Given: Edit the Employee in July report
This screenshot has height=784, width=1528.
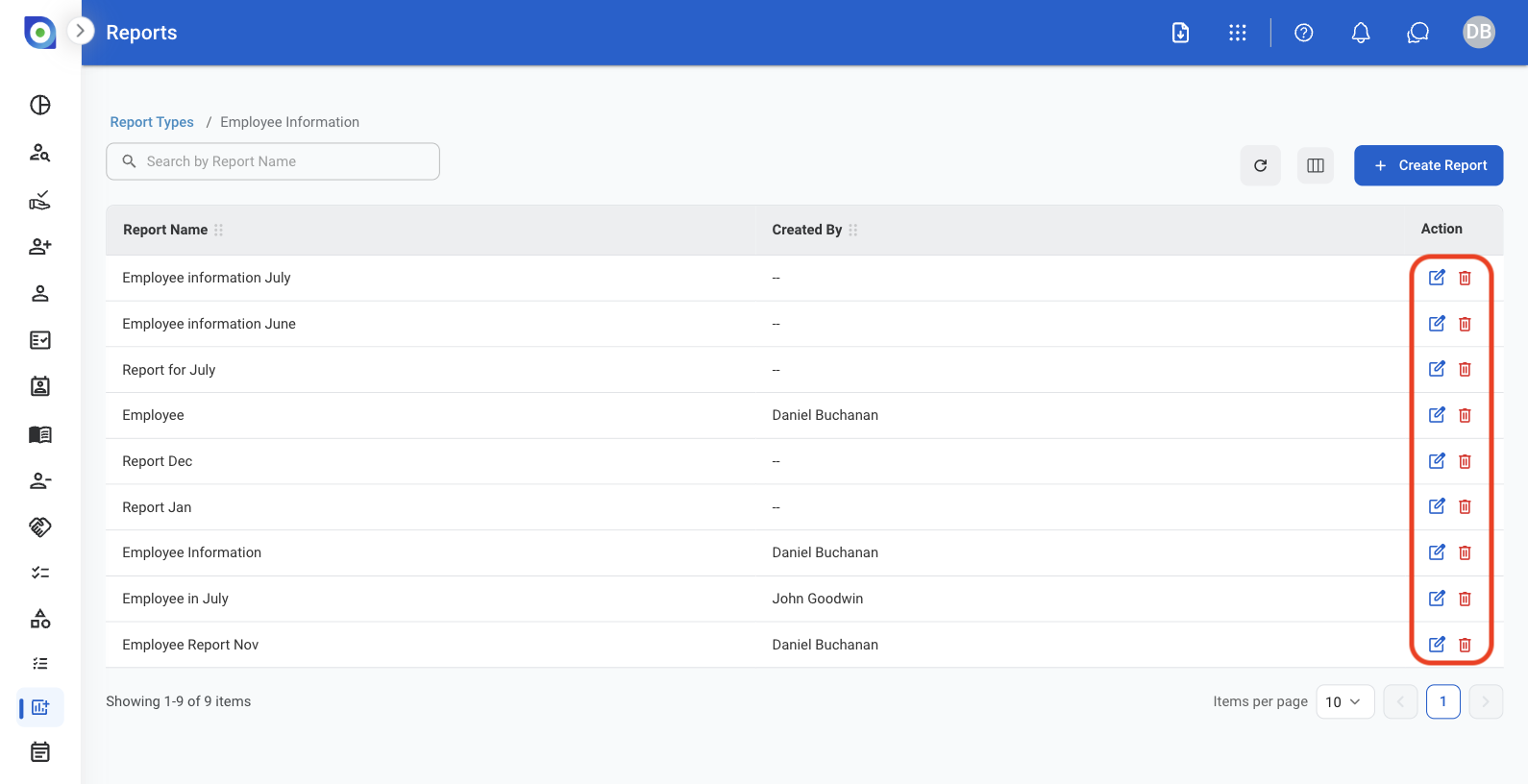Looking at the screenshot, I should [1437, 599].
